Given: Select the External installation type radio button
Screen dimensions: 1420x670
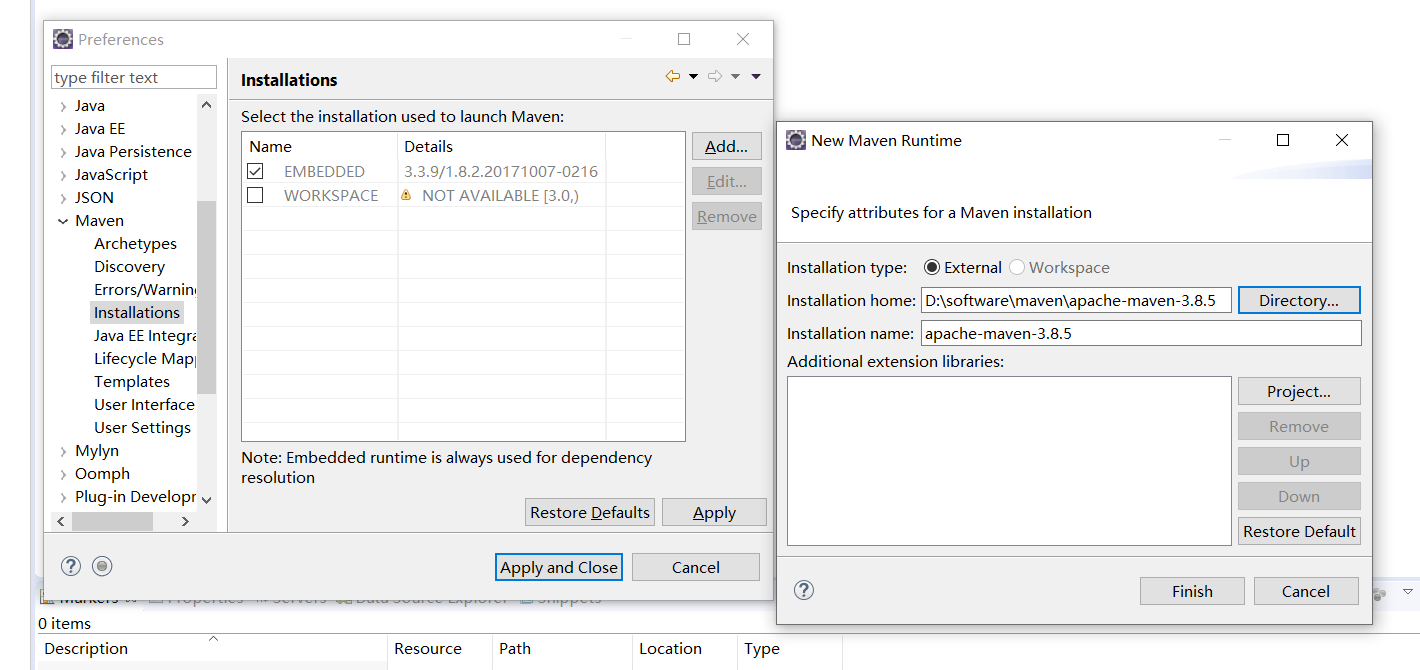Looking at the screenshot, I should [x=932, y=267].
